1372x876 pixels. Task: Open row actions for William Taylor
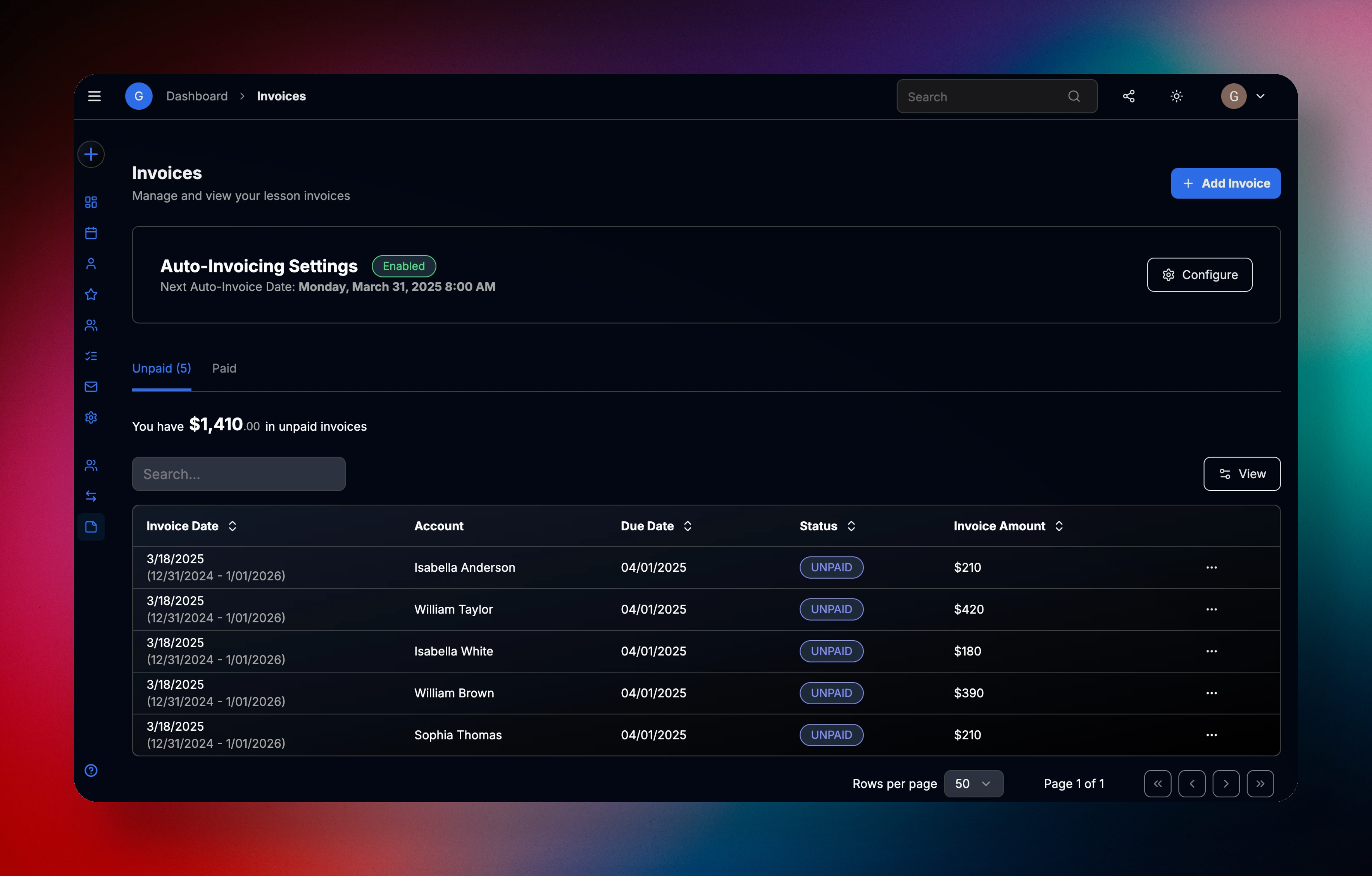coord(1211,609)
